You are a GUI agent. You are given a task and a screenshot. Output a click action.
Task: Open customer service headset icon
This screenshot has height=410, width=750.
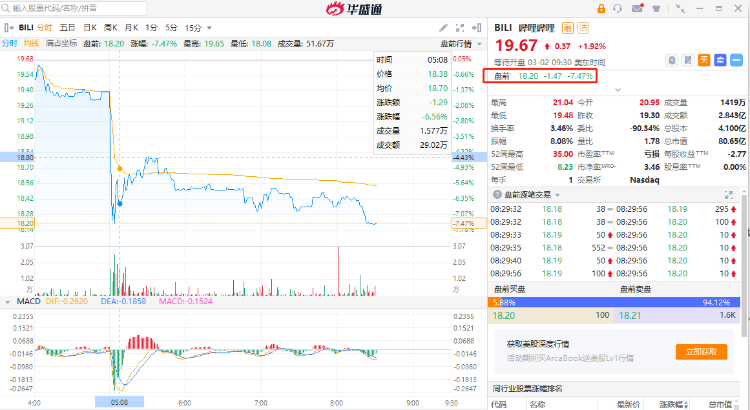(x=618, y=9)
